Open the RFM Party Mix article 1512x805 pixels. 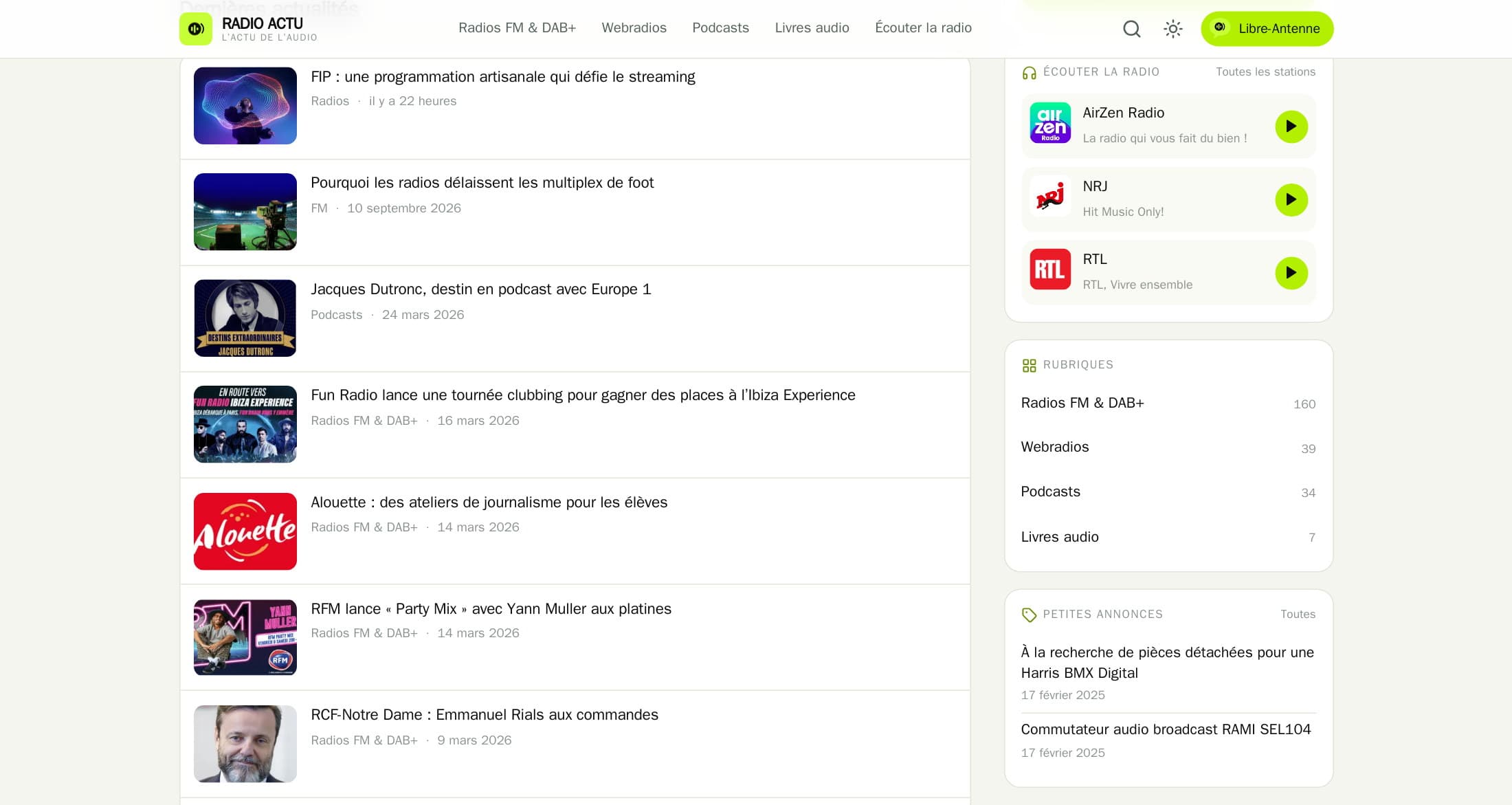[x=491, y=609]
